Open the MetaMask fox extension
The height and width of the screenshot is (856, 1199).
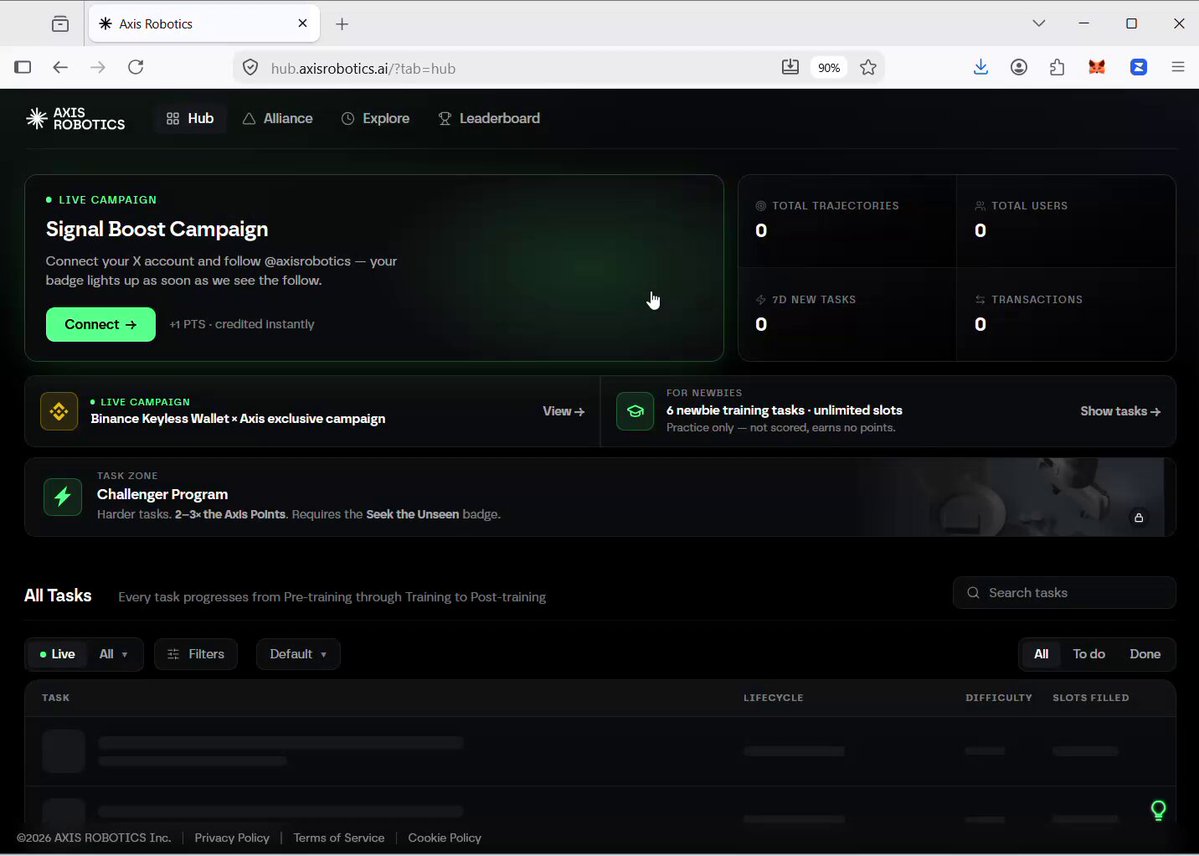pos(1097,67)
